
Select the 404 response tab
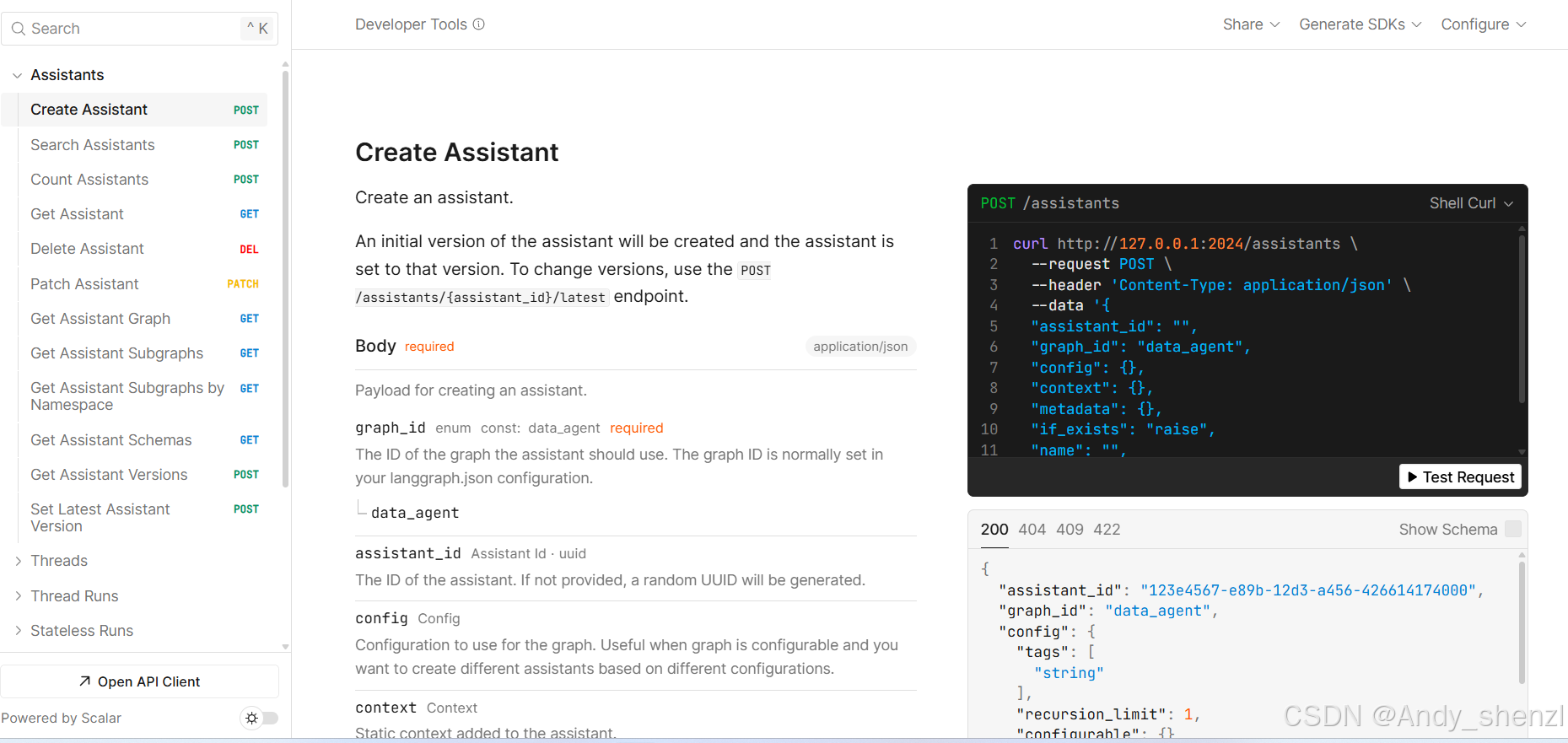tap(1032, 530)
